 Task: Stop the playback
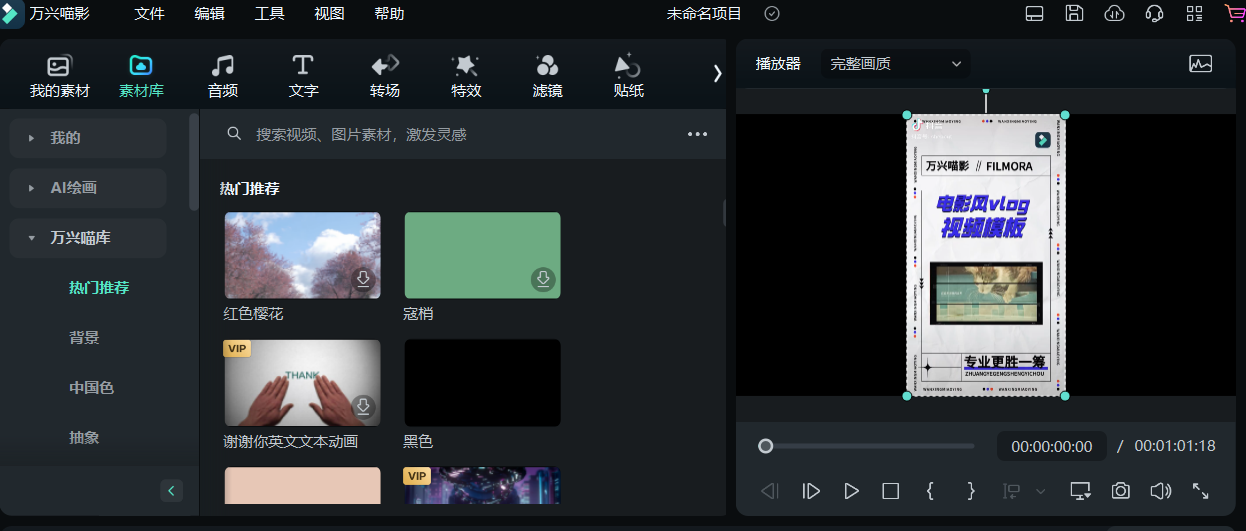(x=891, y=491)
